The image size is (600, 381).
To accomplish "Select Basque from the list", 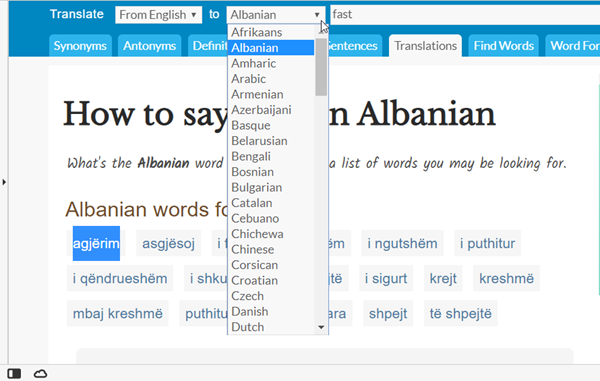I will point(271,125).
